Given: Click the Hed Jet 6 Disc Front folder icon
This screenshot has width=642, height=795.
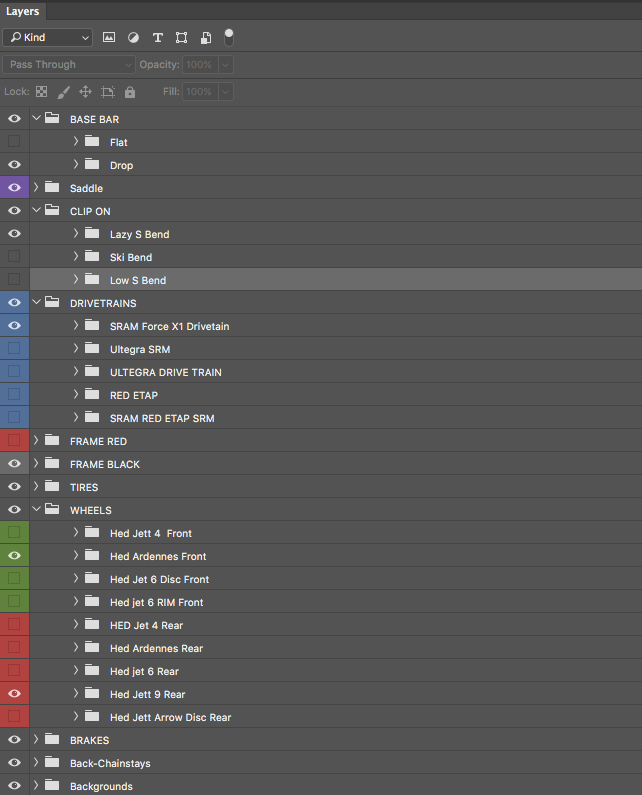Looking at the screenshot, I should (92, 578).
